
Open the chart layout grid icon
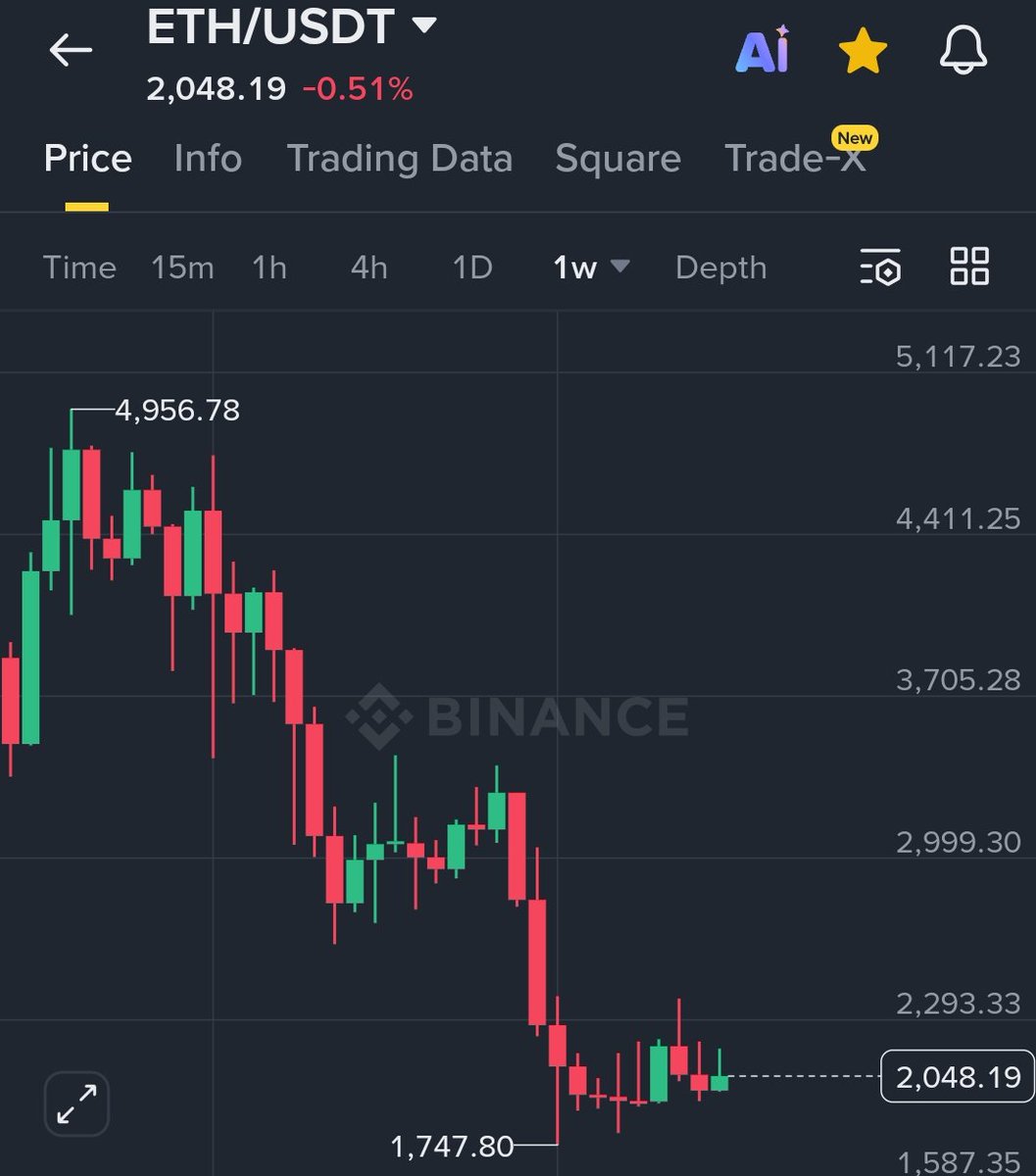tap(969, 266)
